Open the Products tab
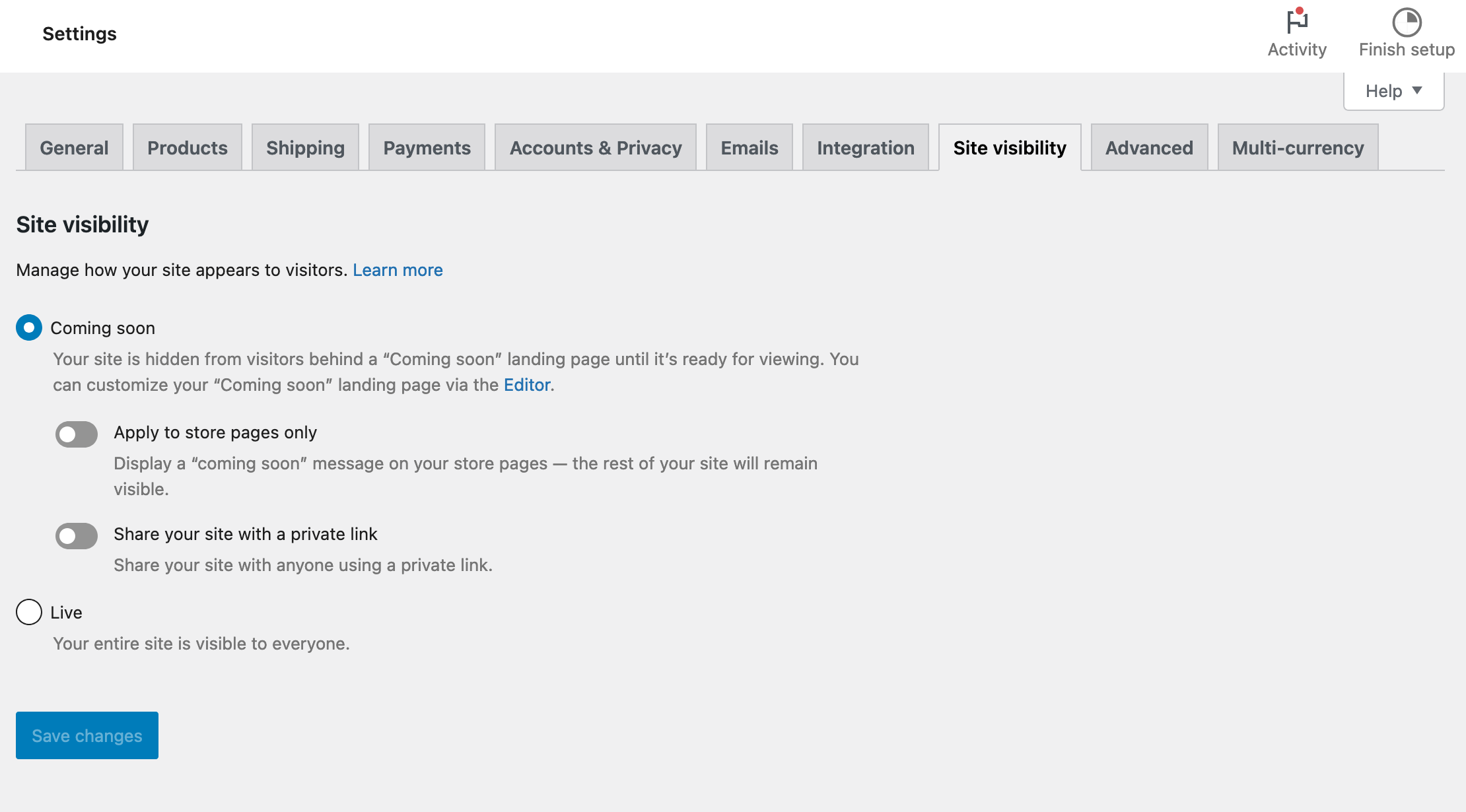Image resolution: width=1466 pixels, height=812 pixels. point(187,147)
